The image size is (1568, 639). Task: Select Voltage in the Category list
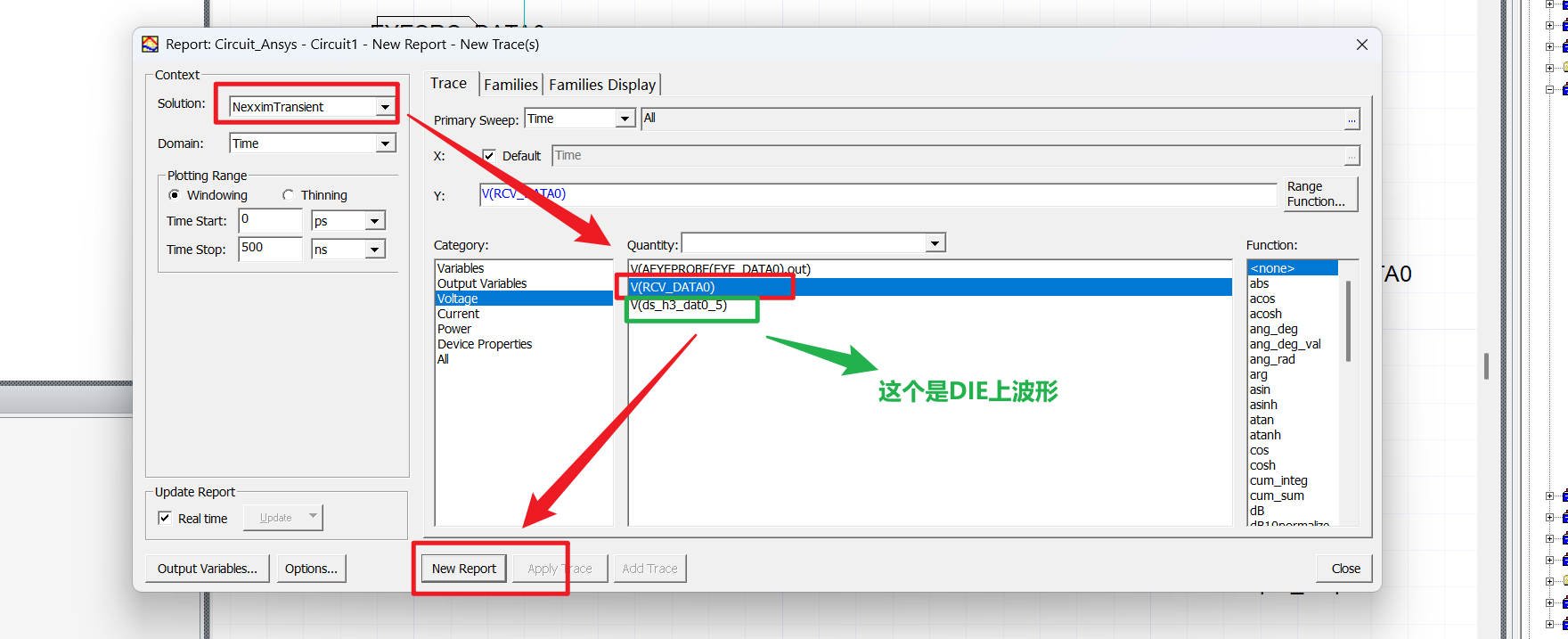click(x=523, y=299)
